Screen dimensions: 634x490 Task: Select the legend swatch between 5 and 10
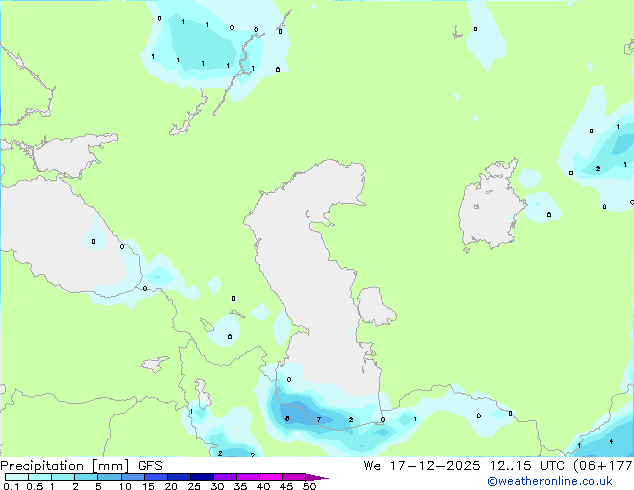point(109,477)
